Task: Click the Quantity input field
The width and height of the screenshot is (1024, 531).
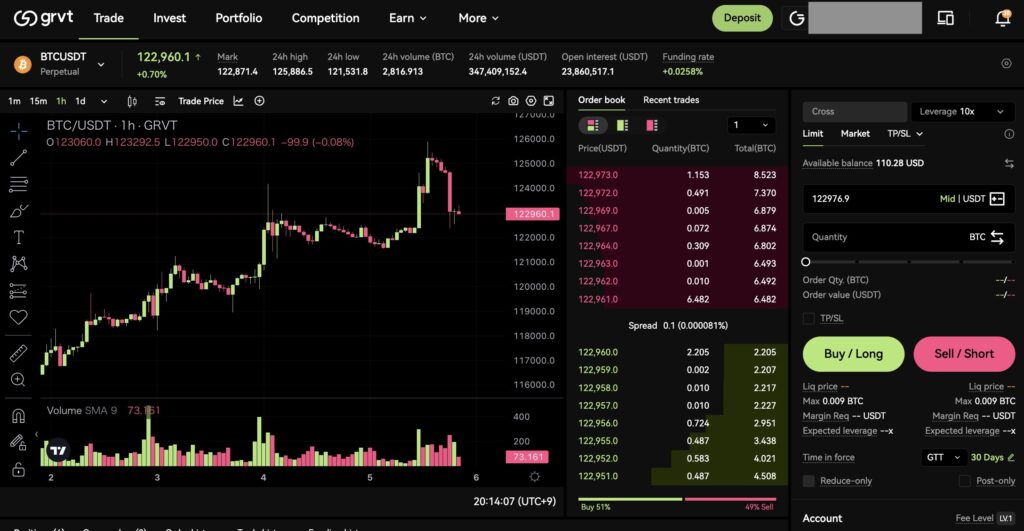Action: pos(880,237)
